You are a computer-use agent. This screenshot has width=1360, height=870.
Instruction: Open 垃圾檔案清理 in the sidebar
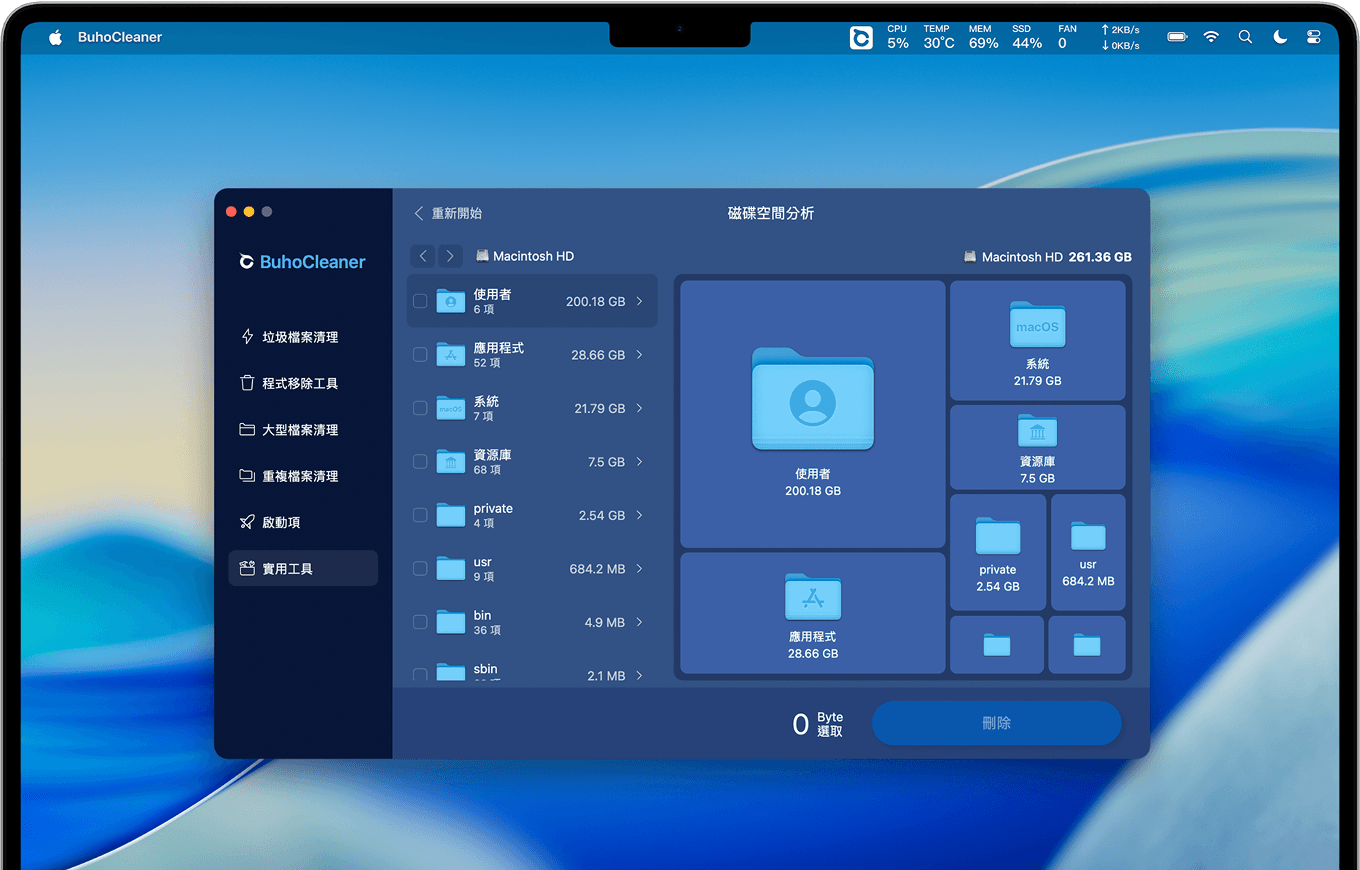point(300,337)
